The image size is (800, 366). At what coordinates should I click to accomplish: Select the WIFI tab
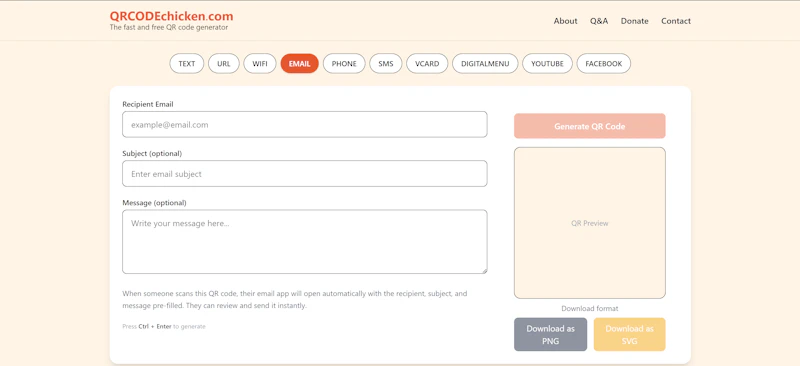pos(260,64)
